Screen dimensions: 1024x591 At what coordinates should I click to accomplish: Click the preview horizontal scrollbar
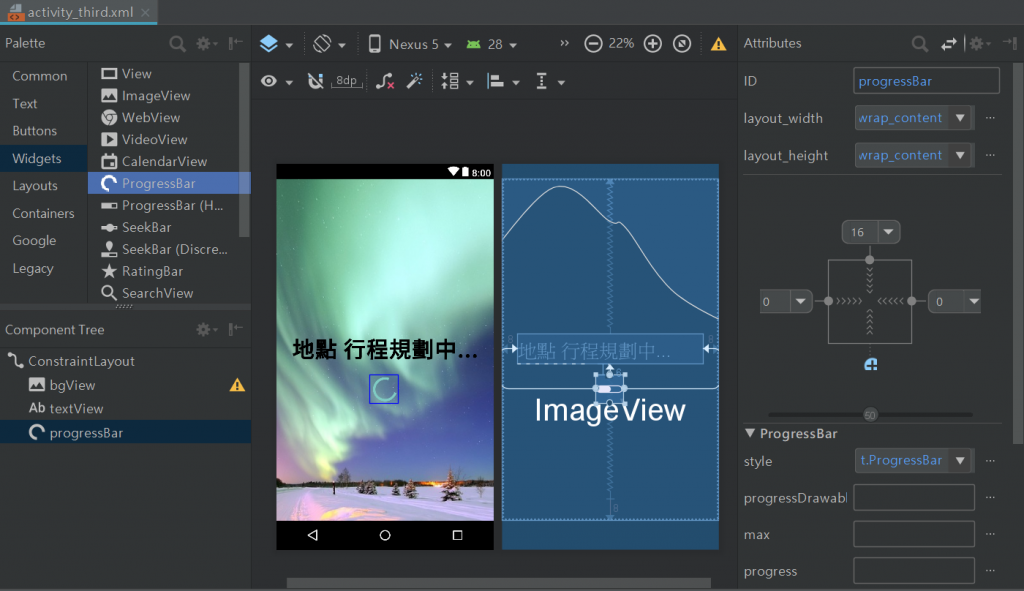[498, 583]
